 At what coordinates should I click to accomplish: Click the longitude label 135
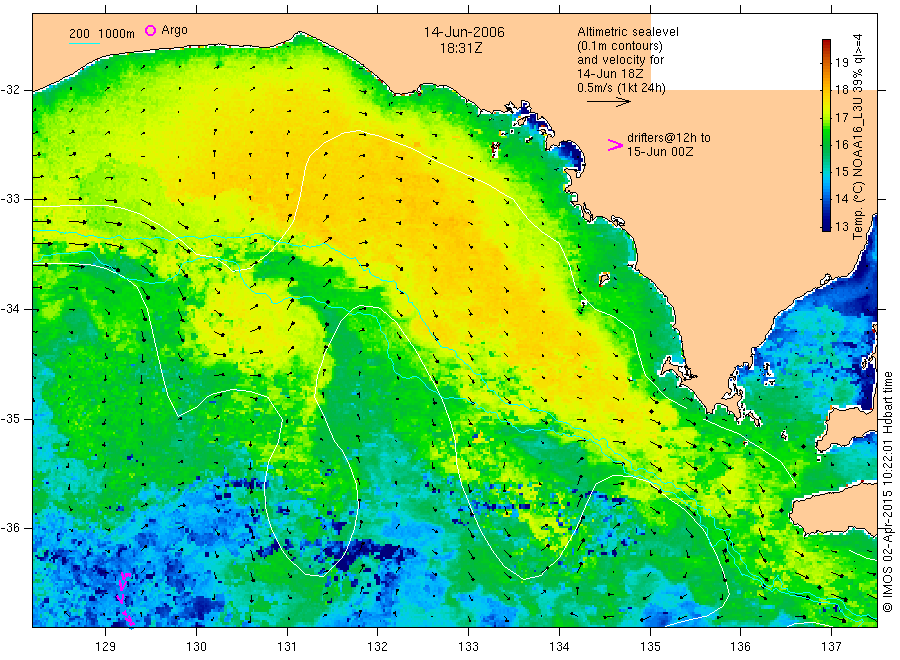650,647
